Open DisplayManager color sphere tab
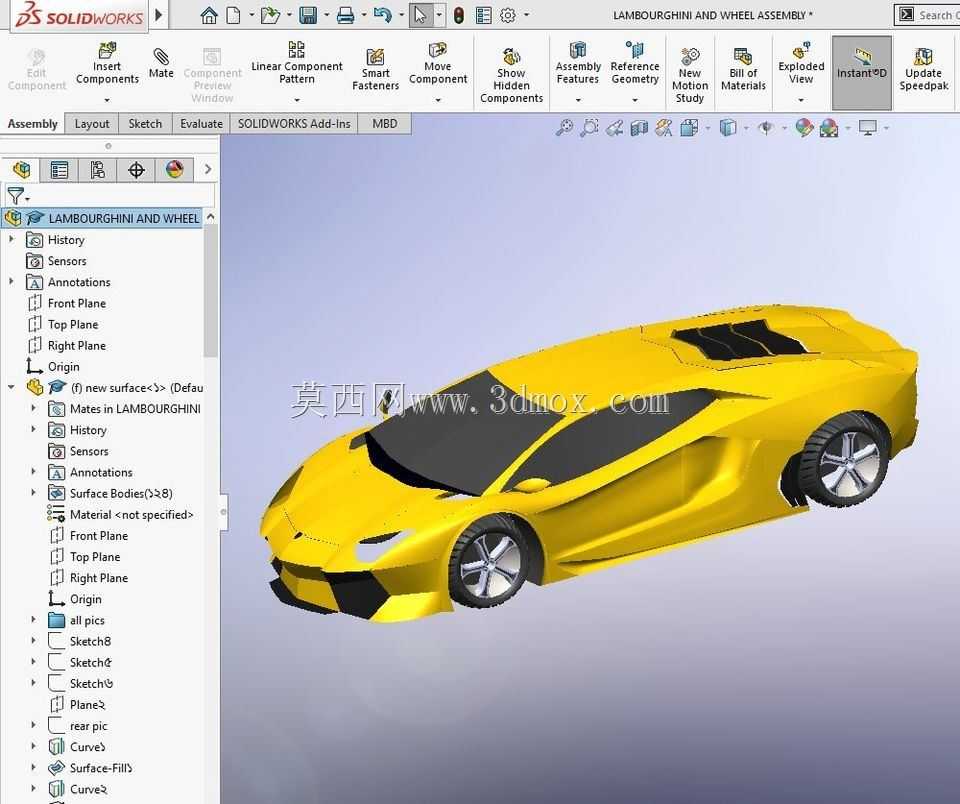 174,170
